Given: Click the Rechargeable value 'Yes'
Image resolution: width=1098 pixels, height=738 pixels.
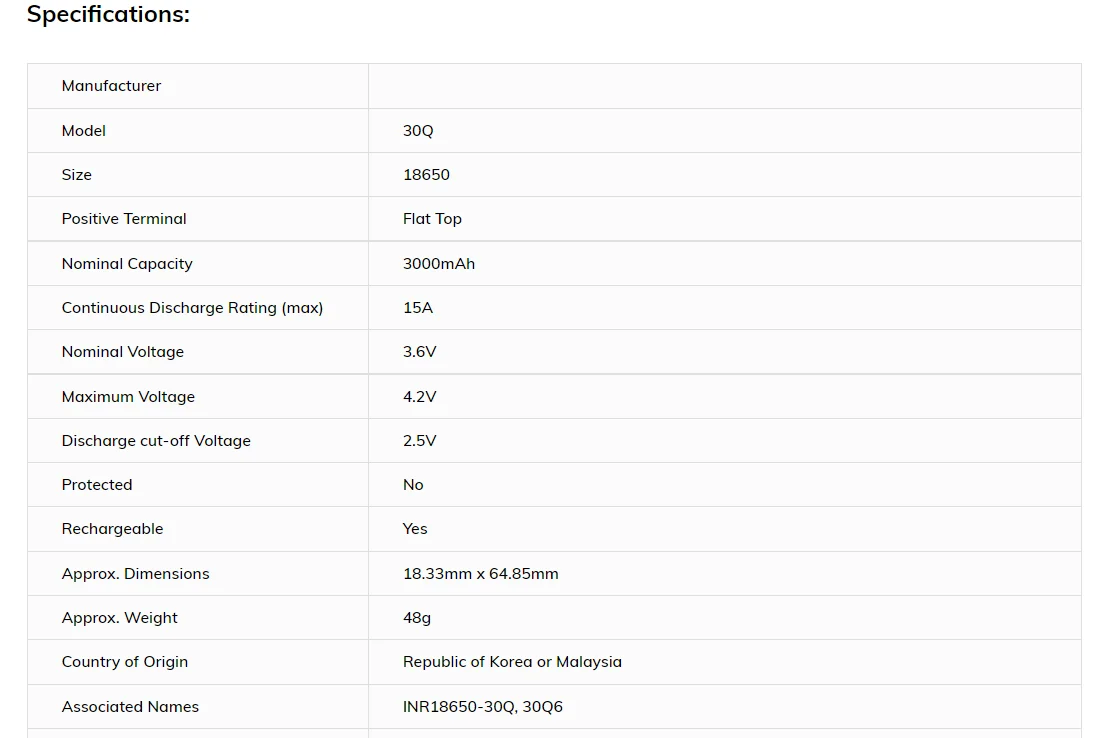Looking at the screenshot, I should pyautogui.click(x=415, y=529).
